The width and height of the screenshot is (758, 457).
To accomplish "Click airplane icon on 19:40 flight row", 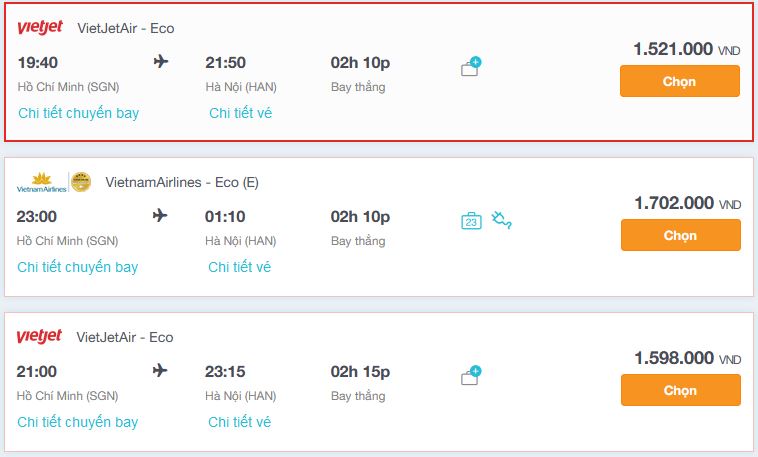I will (161, 61).
